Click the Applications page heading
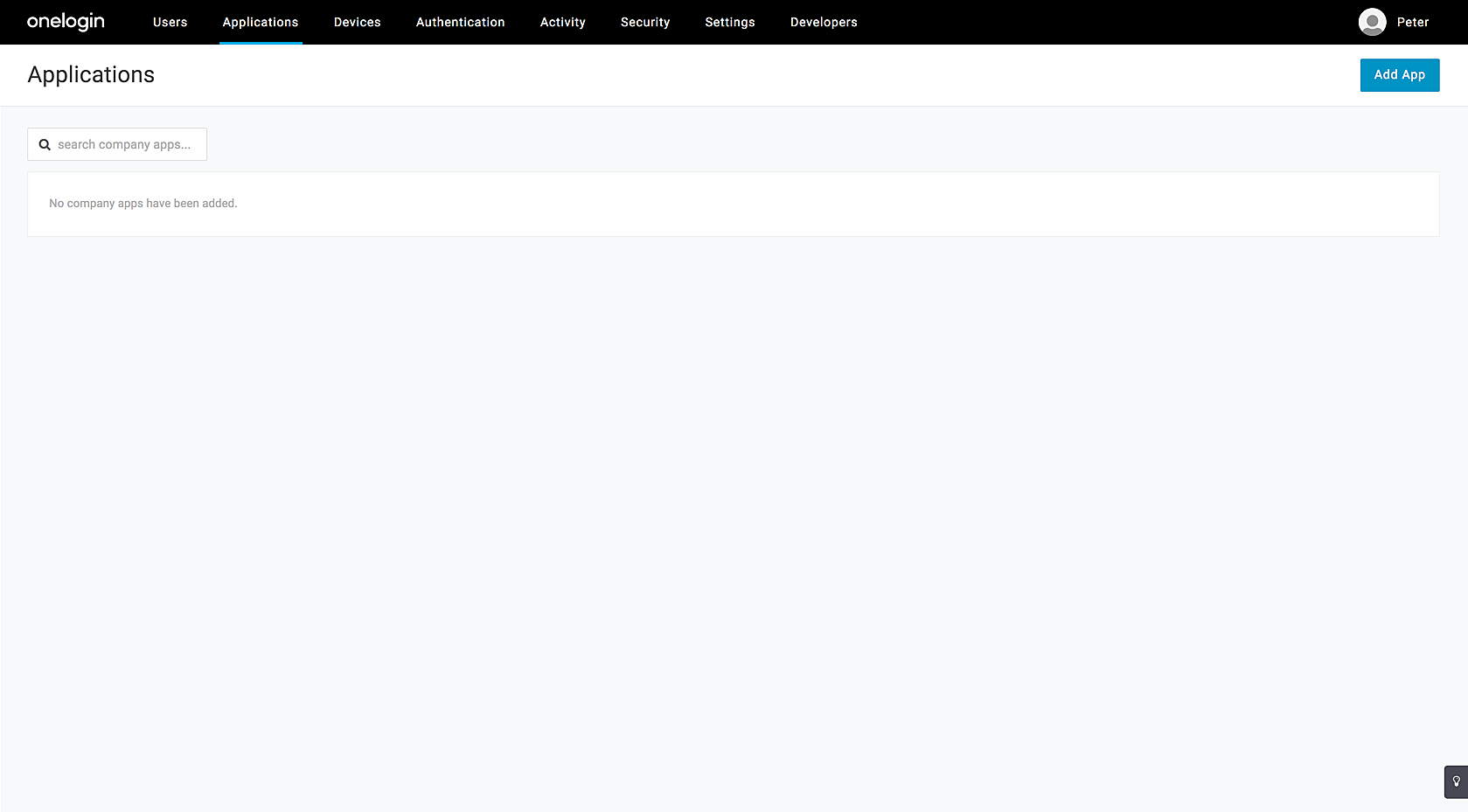Image resolution: width=1468 pixels, height=812 pixels. (91, 75)
